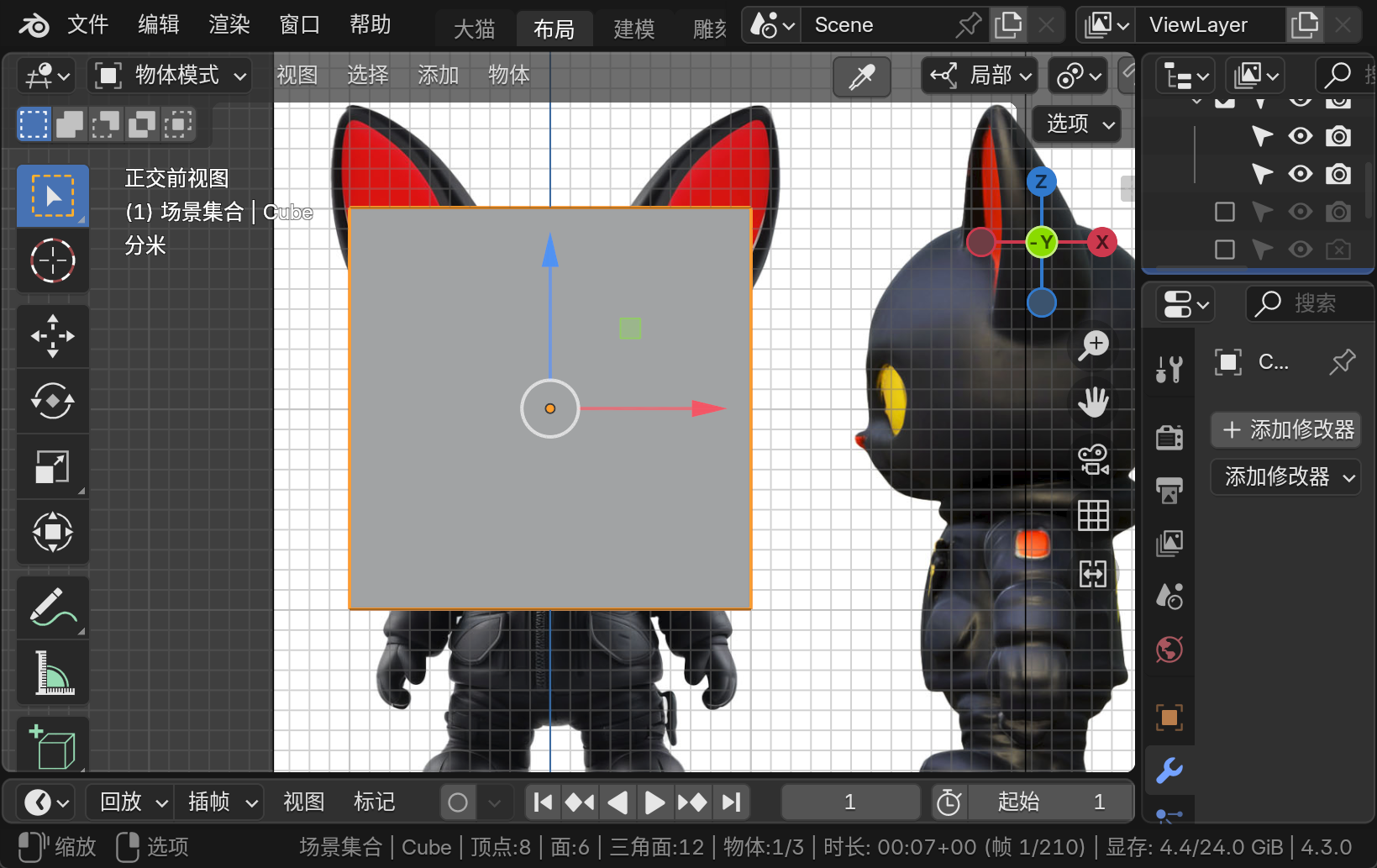
Task: Toggle the preview range stopwatch icon
Action: 949,802
